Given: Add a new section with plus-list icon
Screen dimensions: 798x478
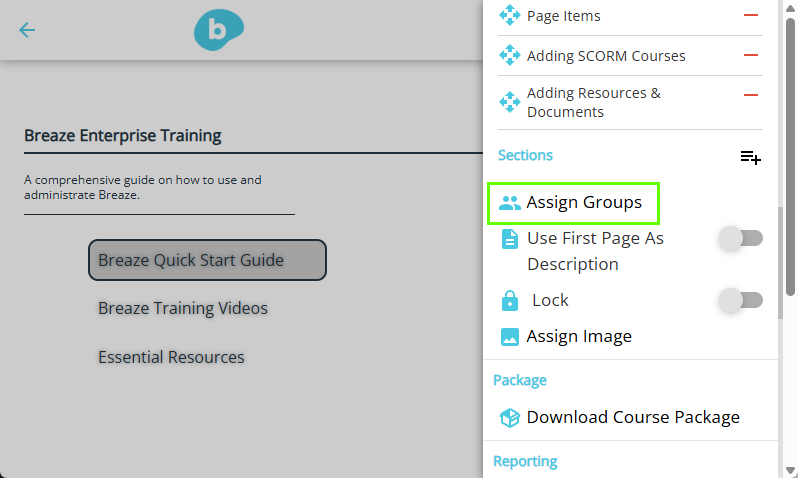Looking at the screenshot, I should pos(751,157).
